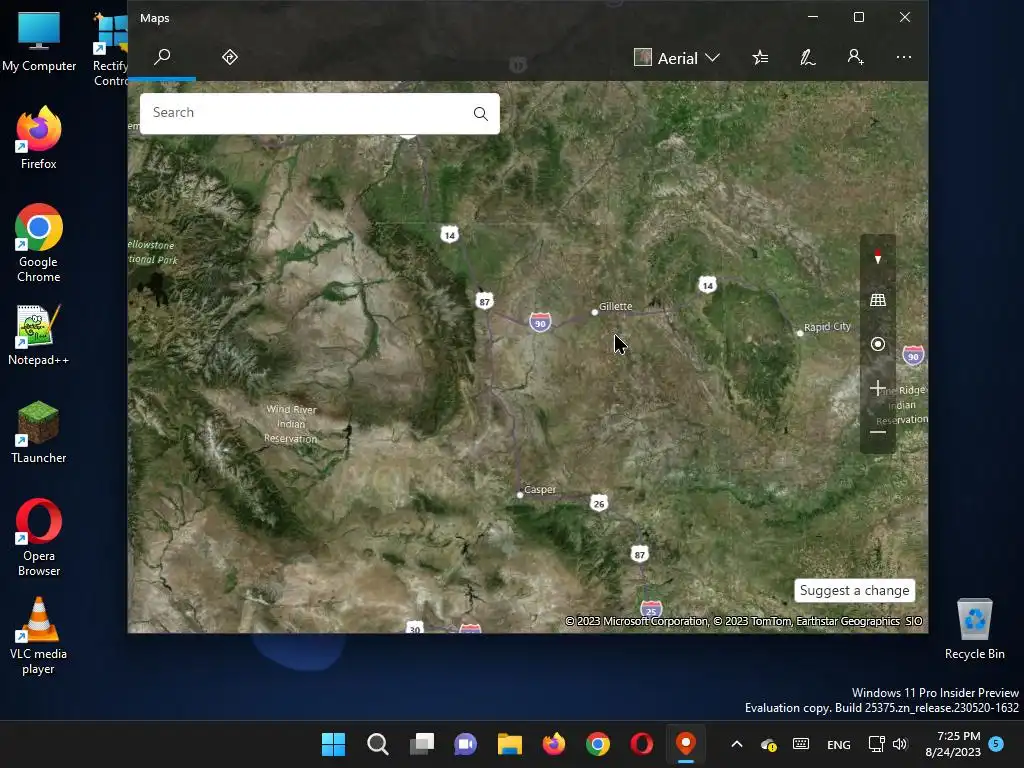This screenshot has height=768, width=1024.
Task: Click the Aerial map style thumbnail
Action: coord(643,57)
